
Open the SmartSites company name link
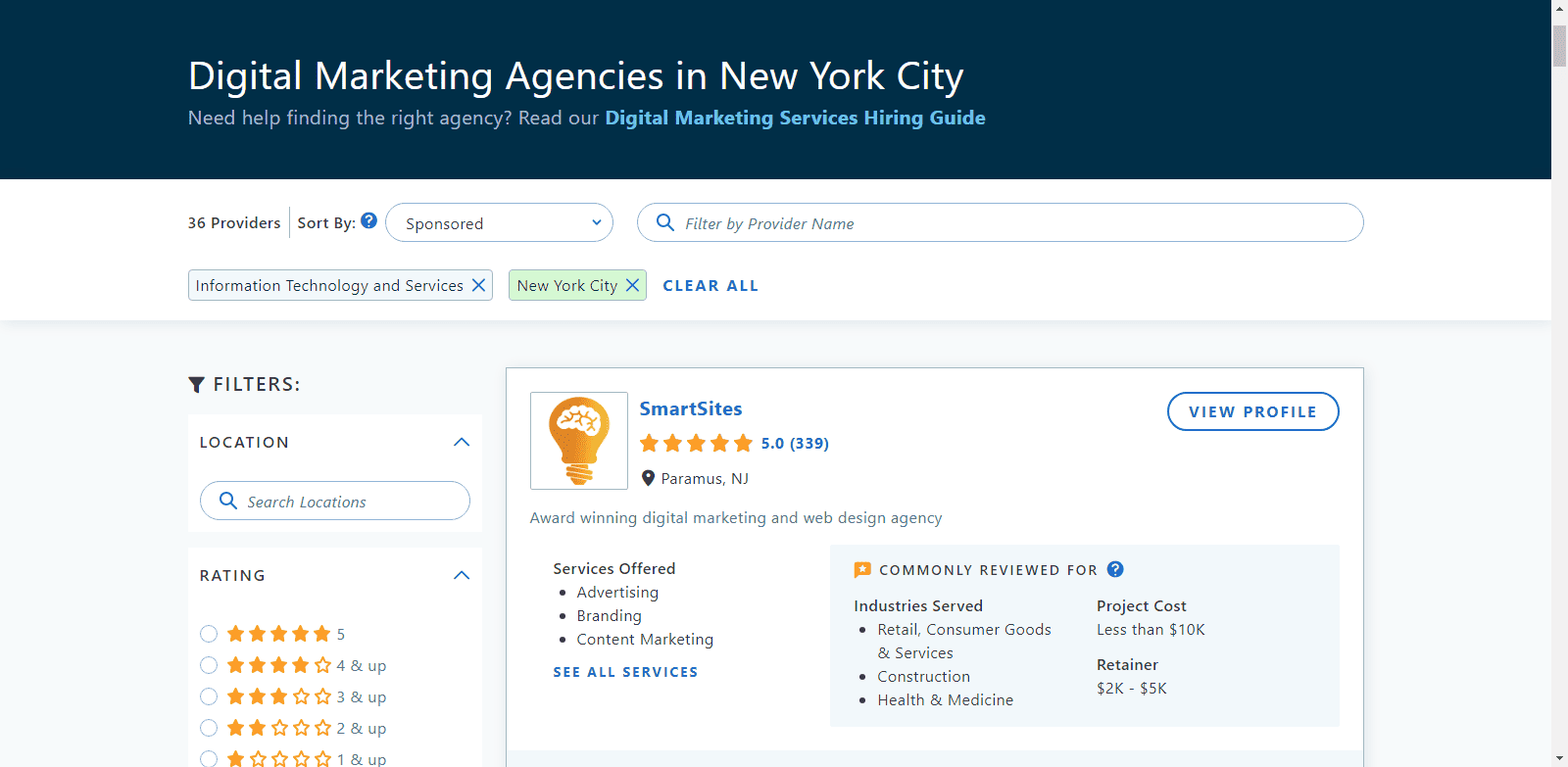pos(691,408)
